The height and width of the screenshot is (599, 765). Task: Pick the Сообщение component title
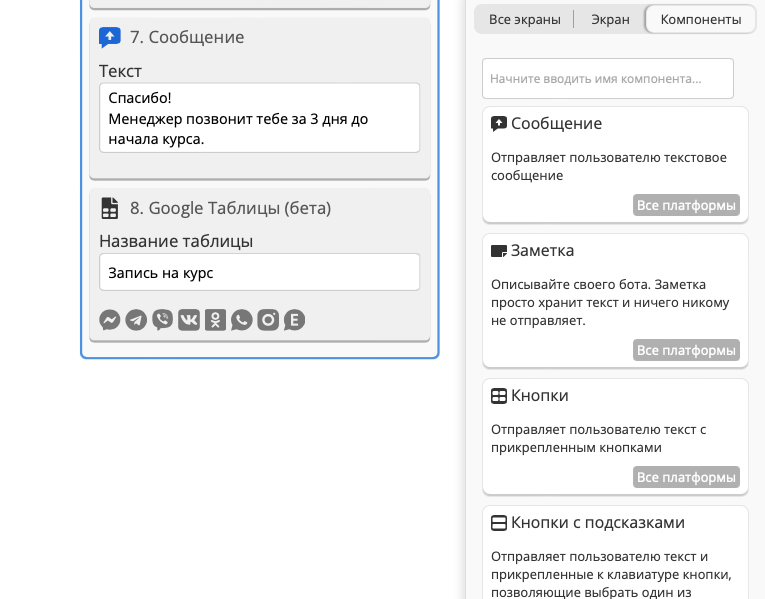[x=556, y=123]
